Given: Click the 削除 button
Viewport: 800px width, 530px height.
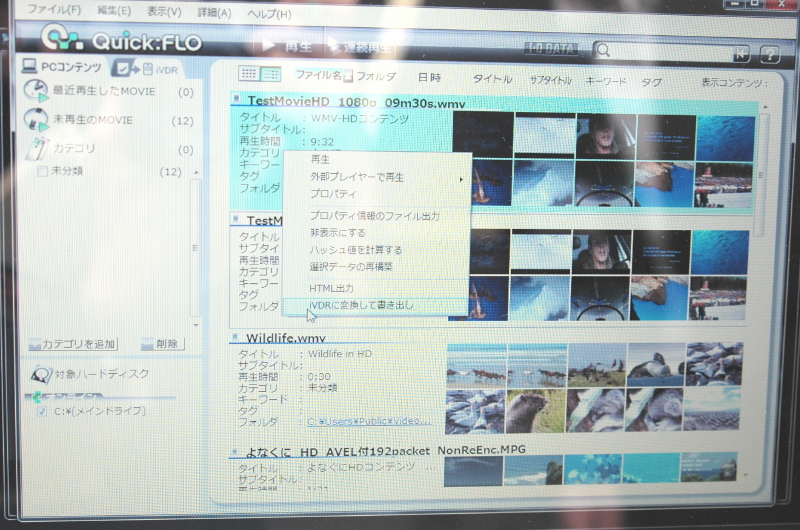Looking at the screenshot, I should [x=162, y=344].
